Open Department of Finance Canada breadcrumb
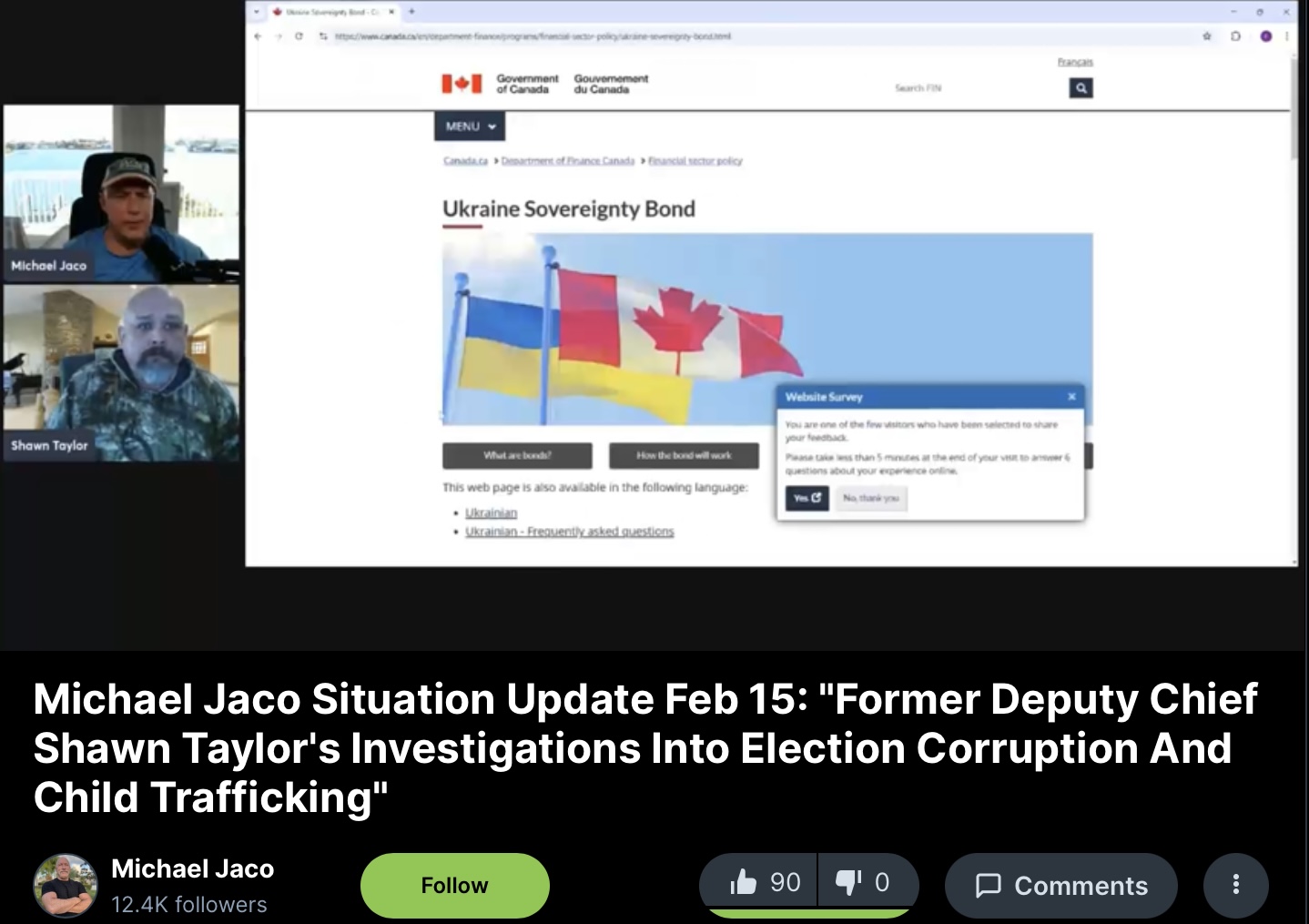Viewport: 1309px width, 924px height. click(567, 160)
